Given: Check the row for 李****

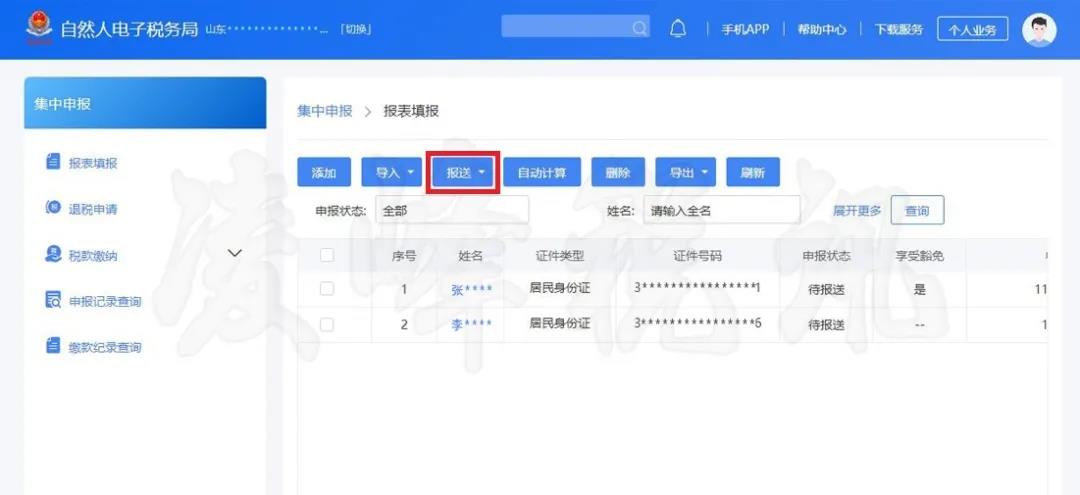Looking at the screenshot, I should [x=326, y=324].
